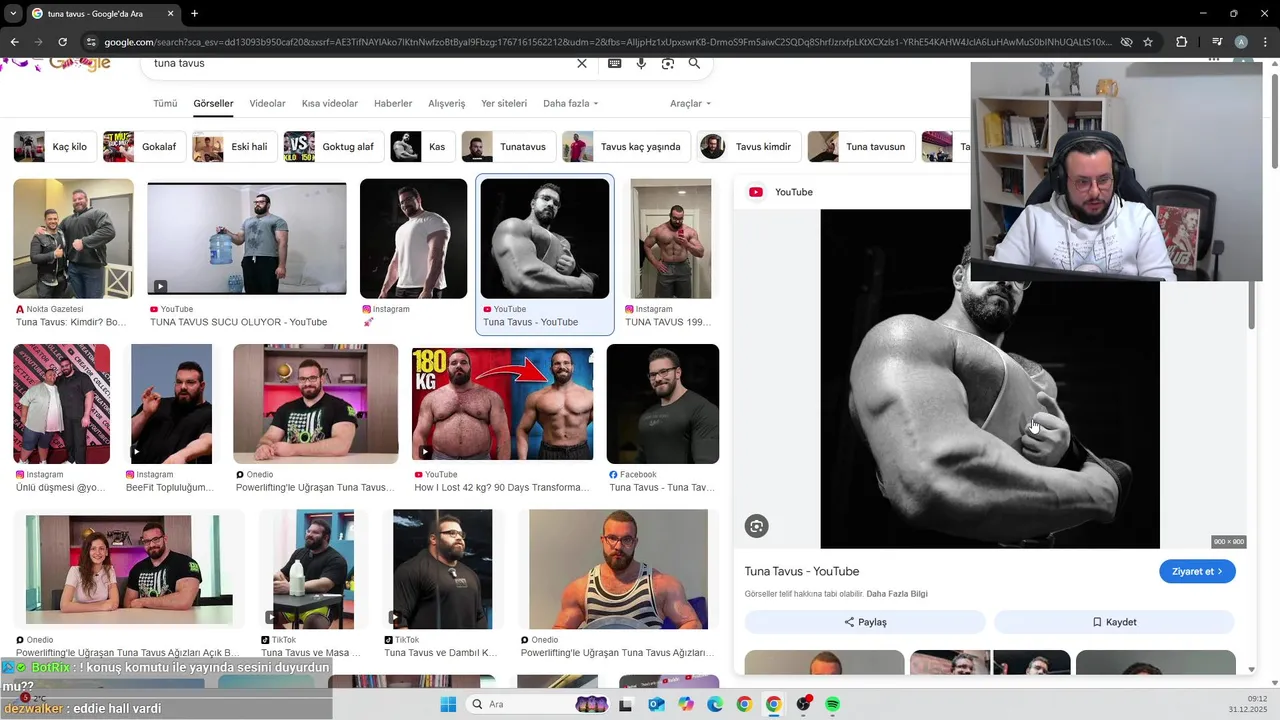The width and height of the screenshot is (1280, 720).
Task: Click the tracking protection eye icon
Action: [x=1126, y=42]
